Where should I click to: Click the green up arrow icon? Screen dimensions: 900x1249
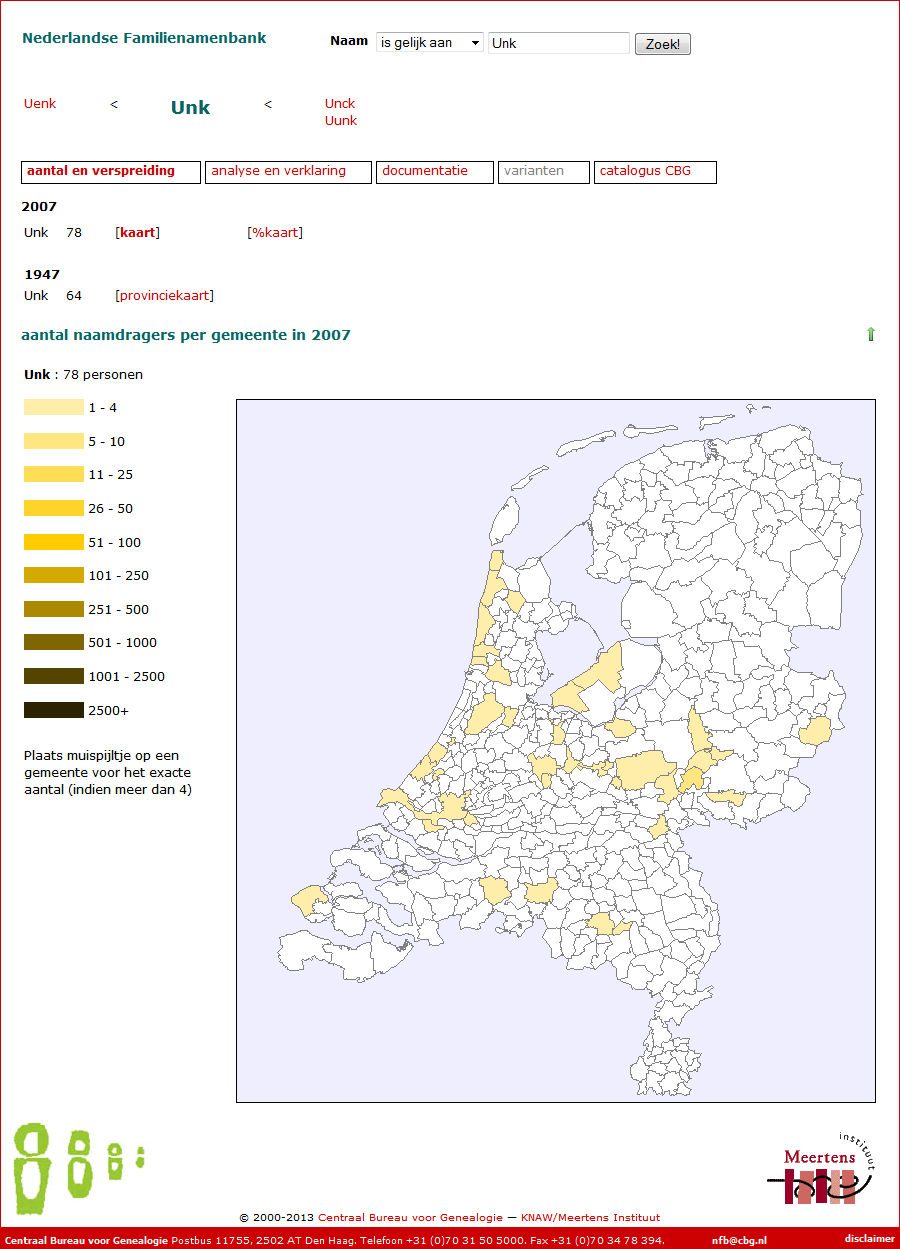(870, 335)
